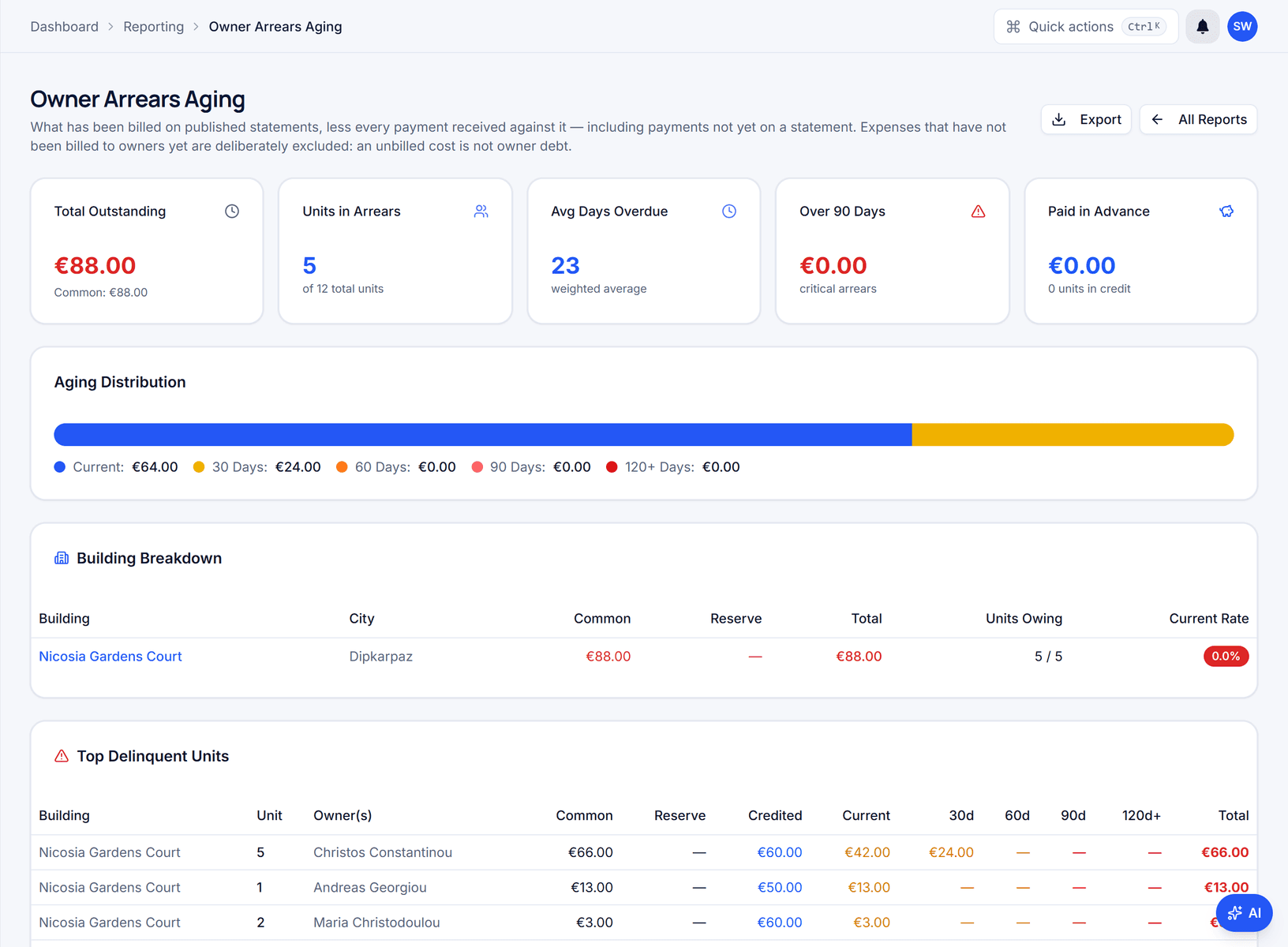
Task: Click the building icon beside Building Breakdown
Action: (62, 558)
